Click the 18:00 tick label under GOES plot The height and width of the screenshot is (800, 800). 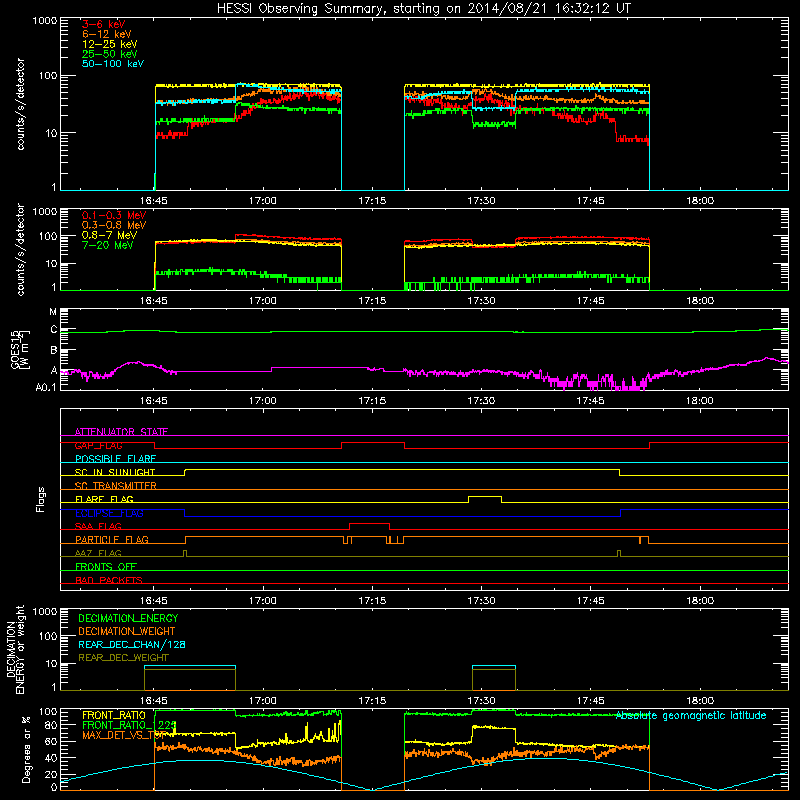[699, 401]
